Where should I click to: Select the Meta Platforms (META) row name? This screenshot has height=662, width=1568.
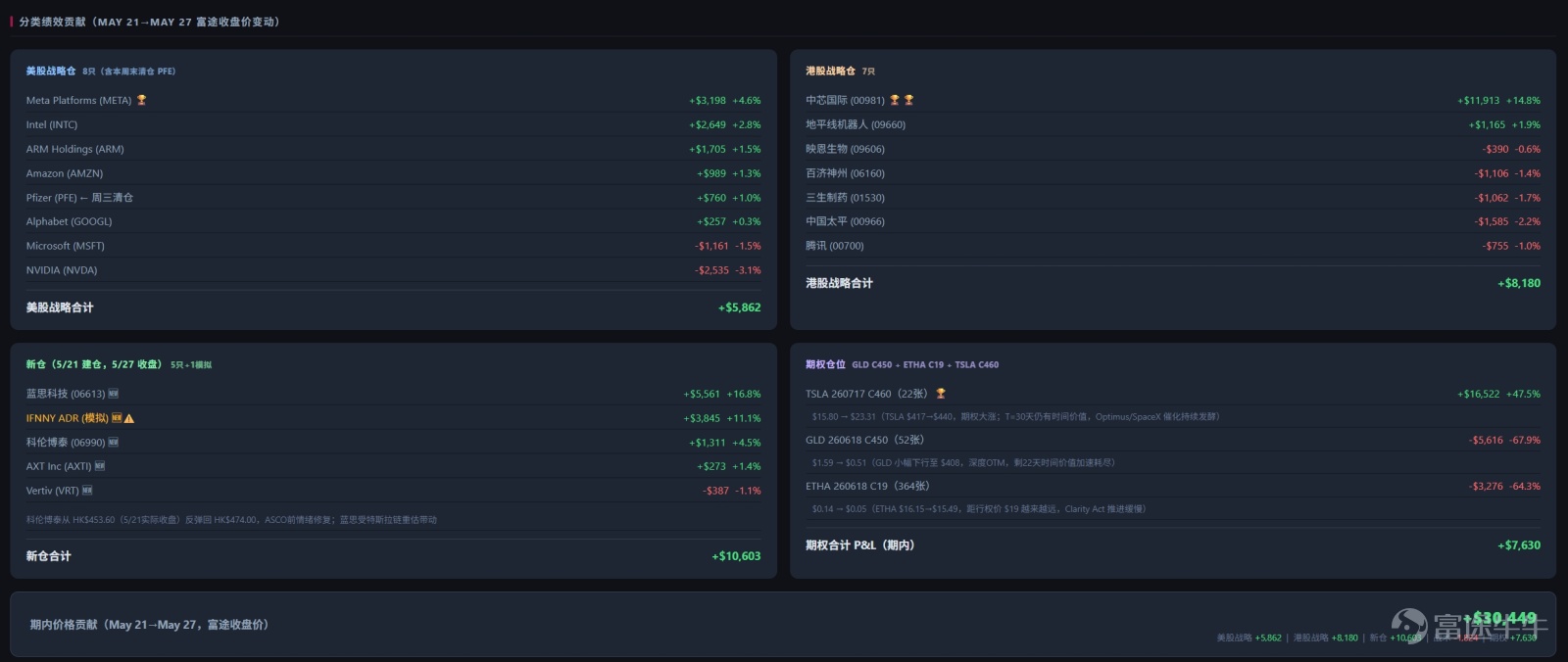[78, 100]
